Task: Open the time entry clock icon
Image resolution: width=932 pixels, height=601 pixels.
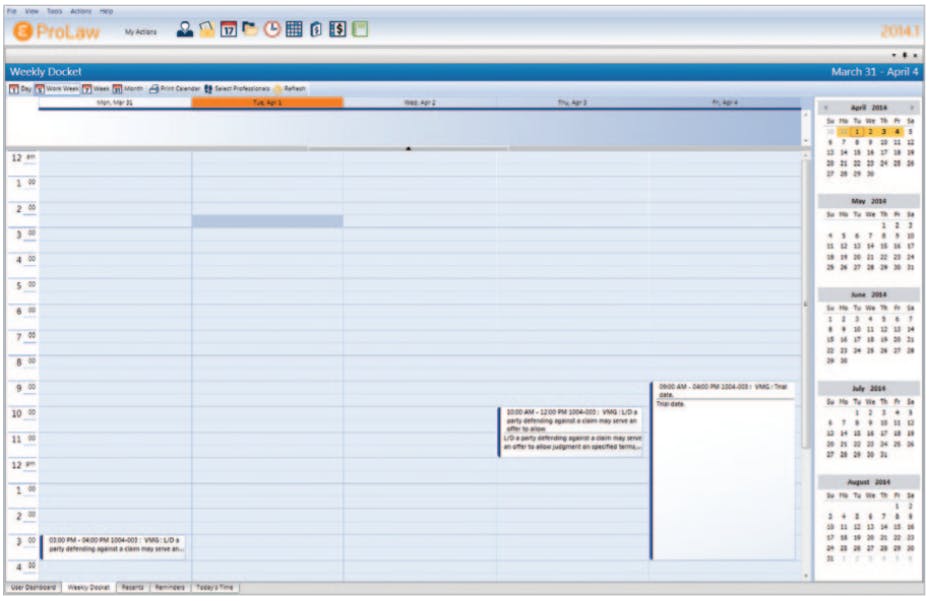Action: [x=272, y=29]
